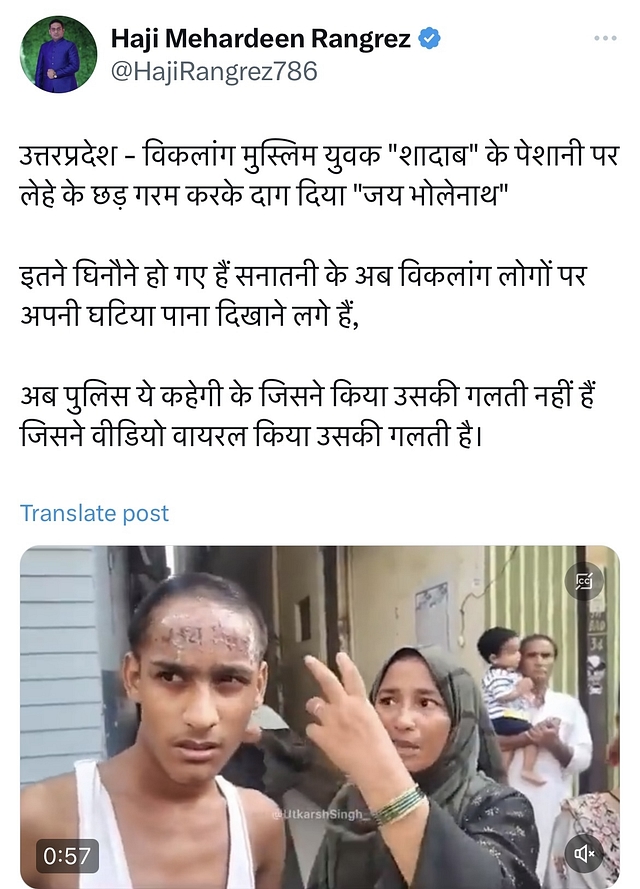The image size is (640, 889).
Task: Click the 0:57 duration badge
Action: point(67,856)
